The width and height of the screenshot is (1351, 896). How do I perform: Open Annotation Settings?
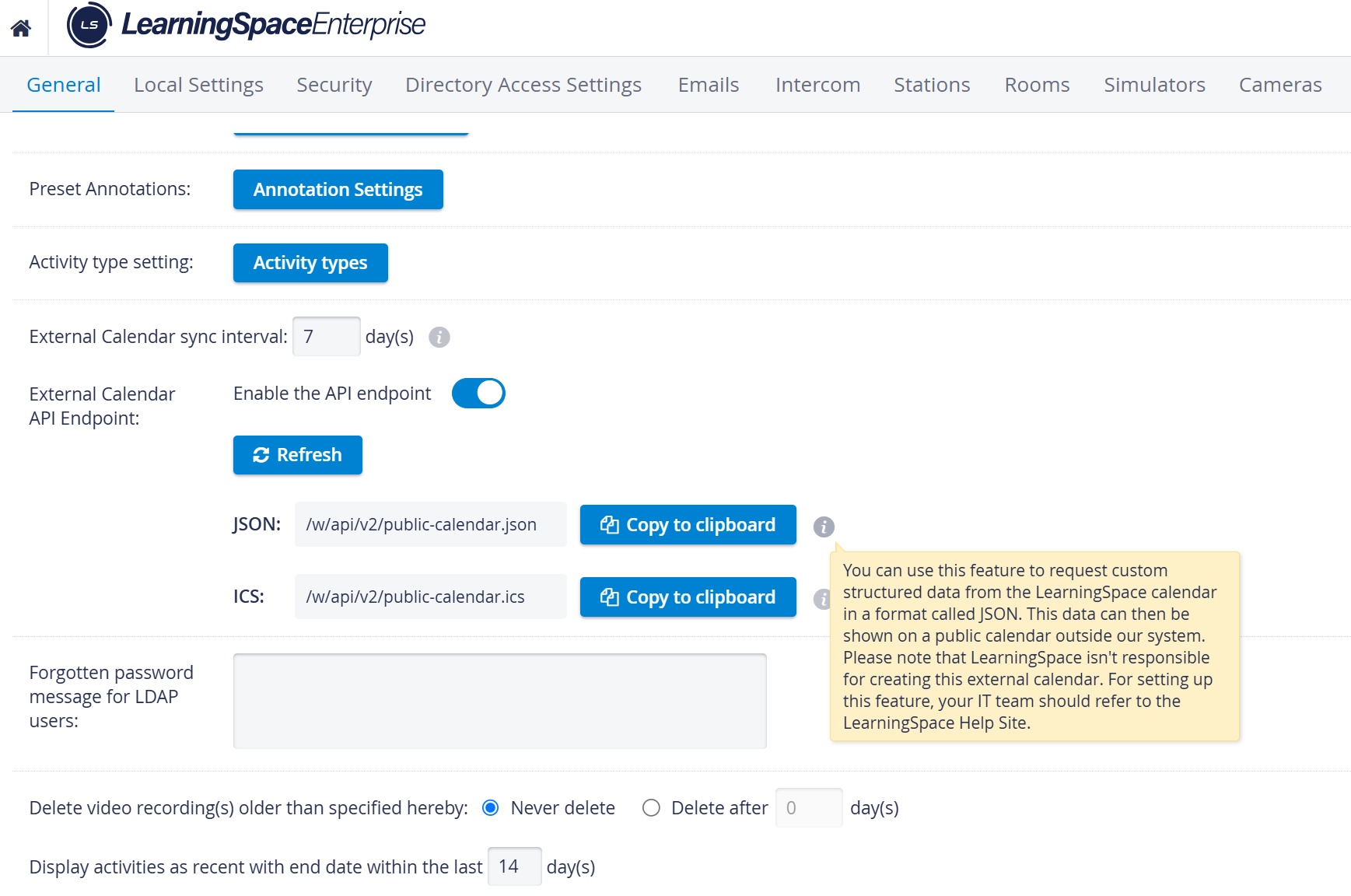coord(338,190)
